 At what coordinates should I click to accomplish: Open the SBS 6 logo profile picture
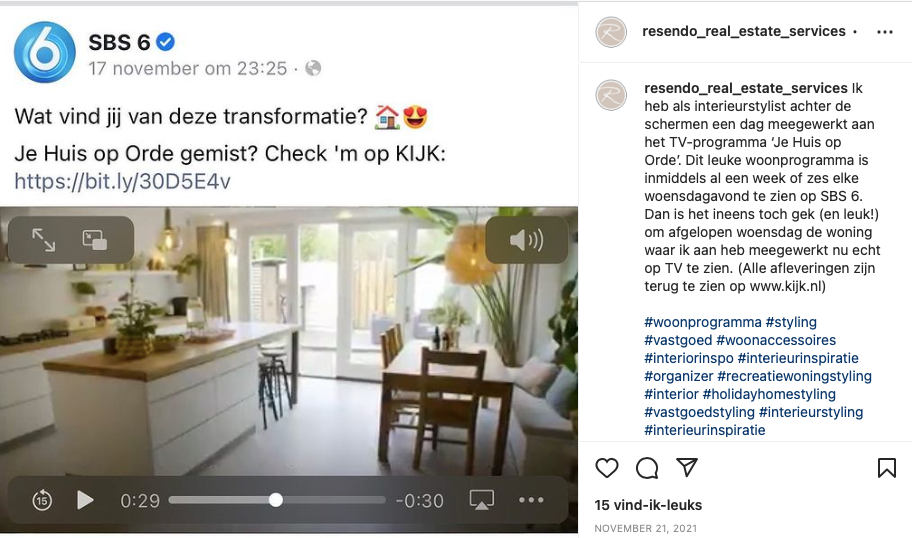pyautogui.click(x=45, y=52)
